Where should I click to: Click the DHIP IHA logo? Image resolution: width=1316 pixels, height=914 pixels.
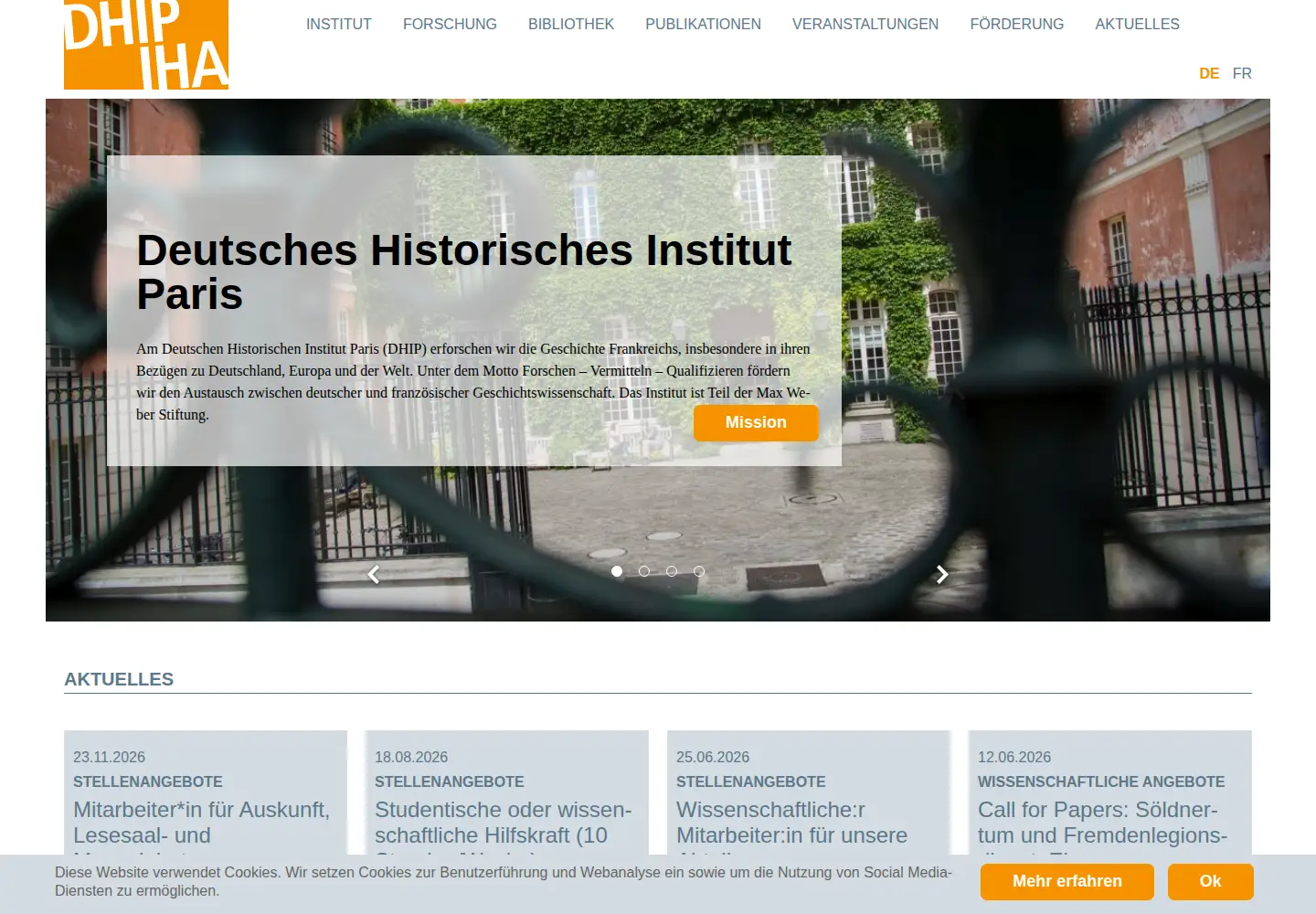pos(146,45)
